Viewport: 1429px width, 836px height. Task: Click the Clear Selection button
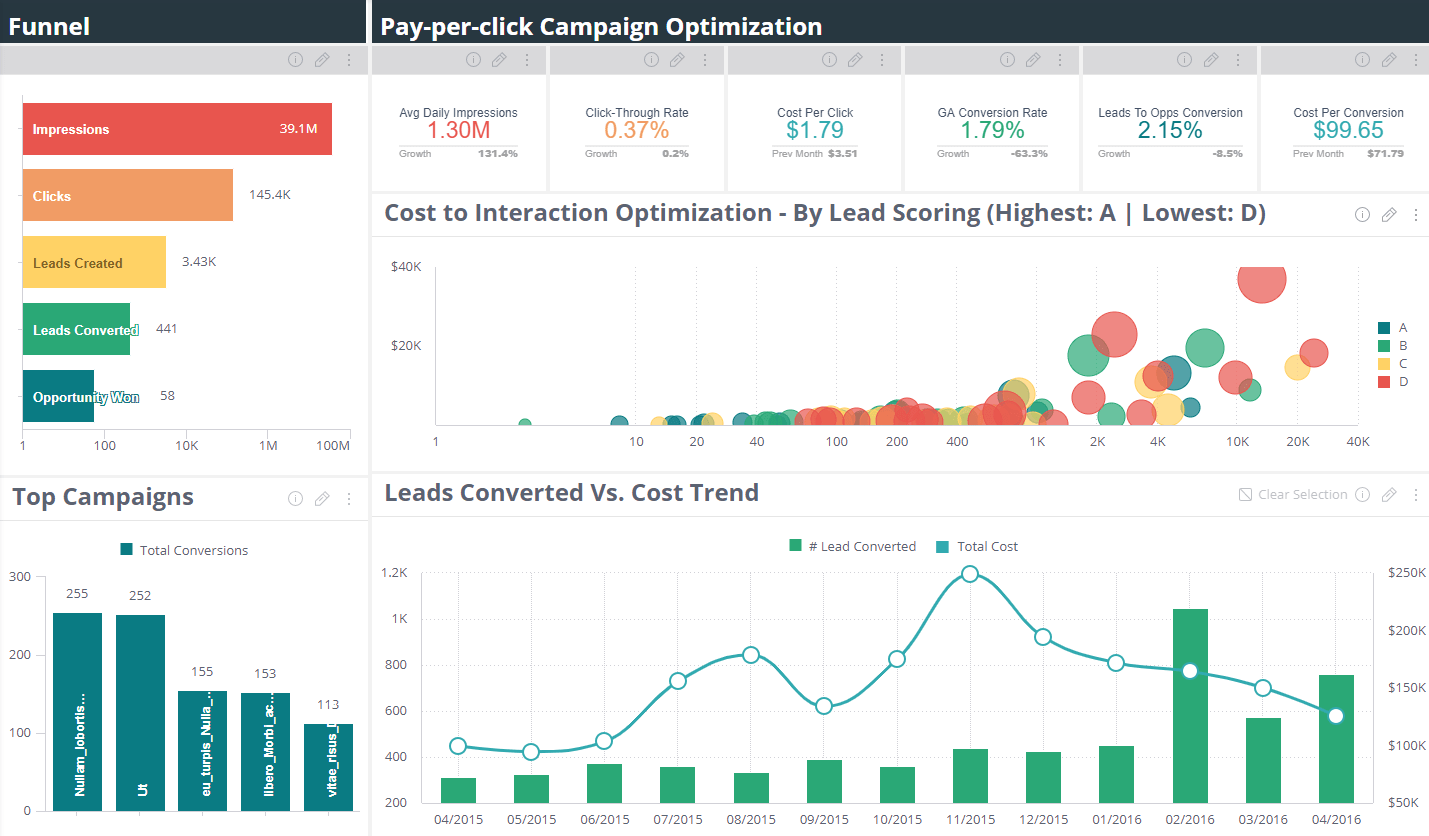point(1294,494)
